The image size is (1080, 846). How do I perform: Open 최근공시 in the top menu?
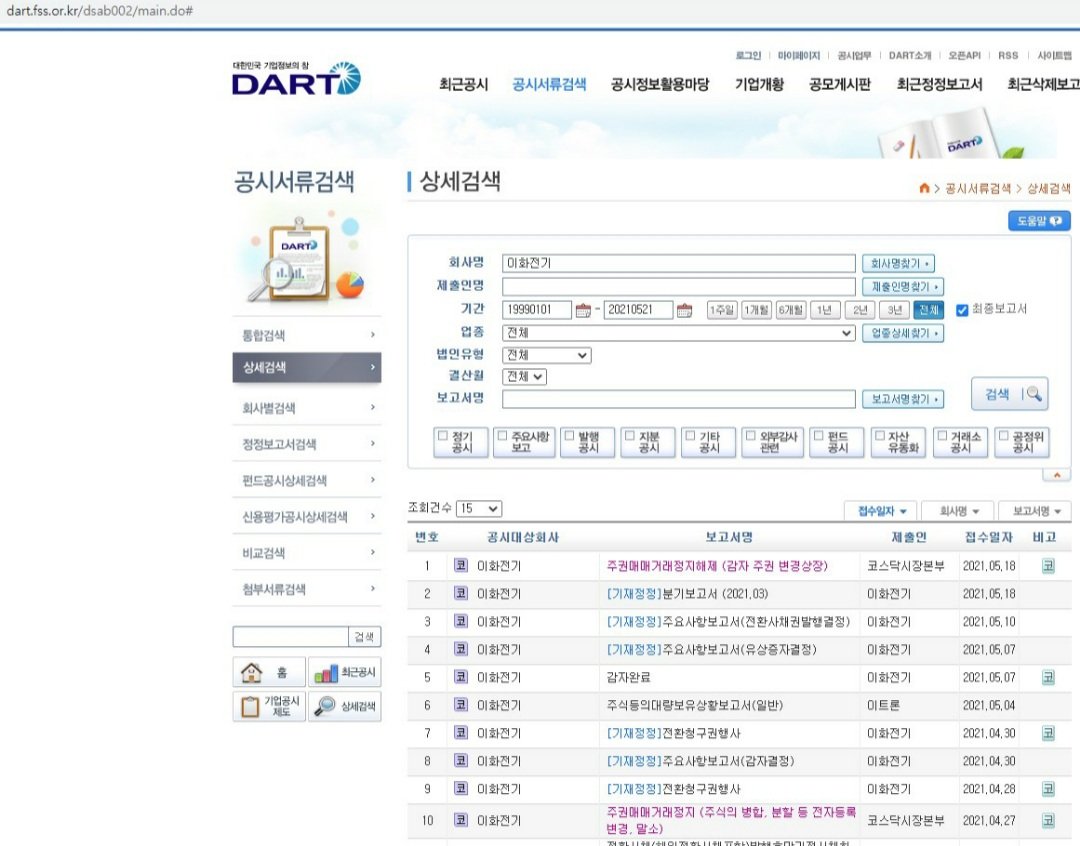[x=463, y=85]
